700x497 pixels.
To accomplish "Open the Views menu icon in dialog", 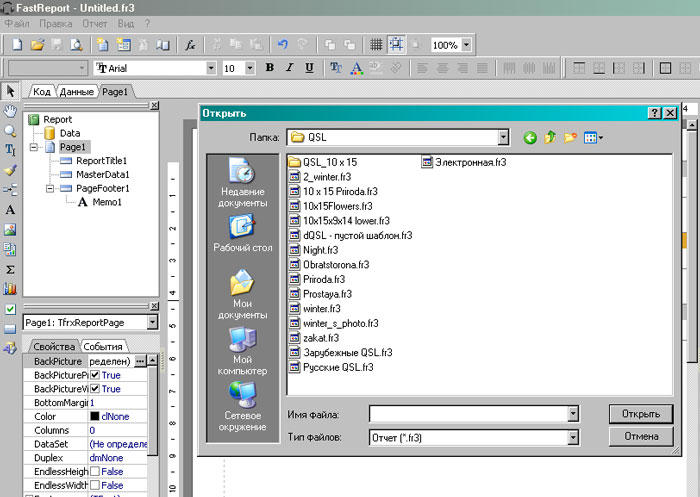I will [x=593, y=138].
